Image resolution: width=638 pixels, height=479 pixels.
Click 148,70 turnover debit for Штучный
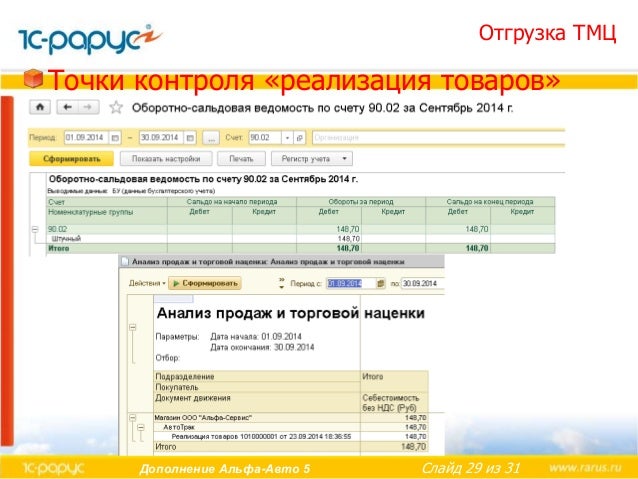(x=348, y=238)
